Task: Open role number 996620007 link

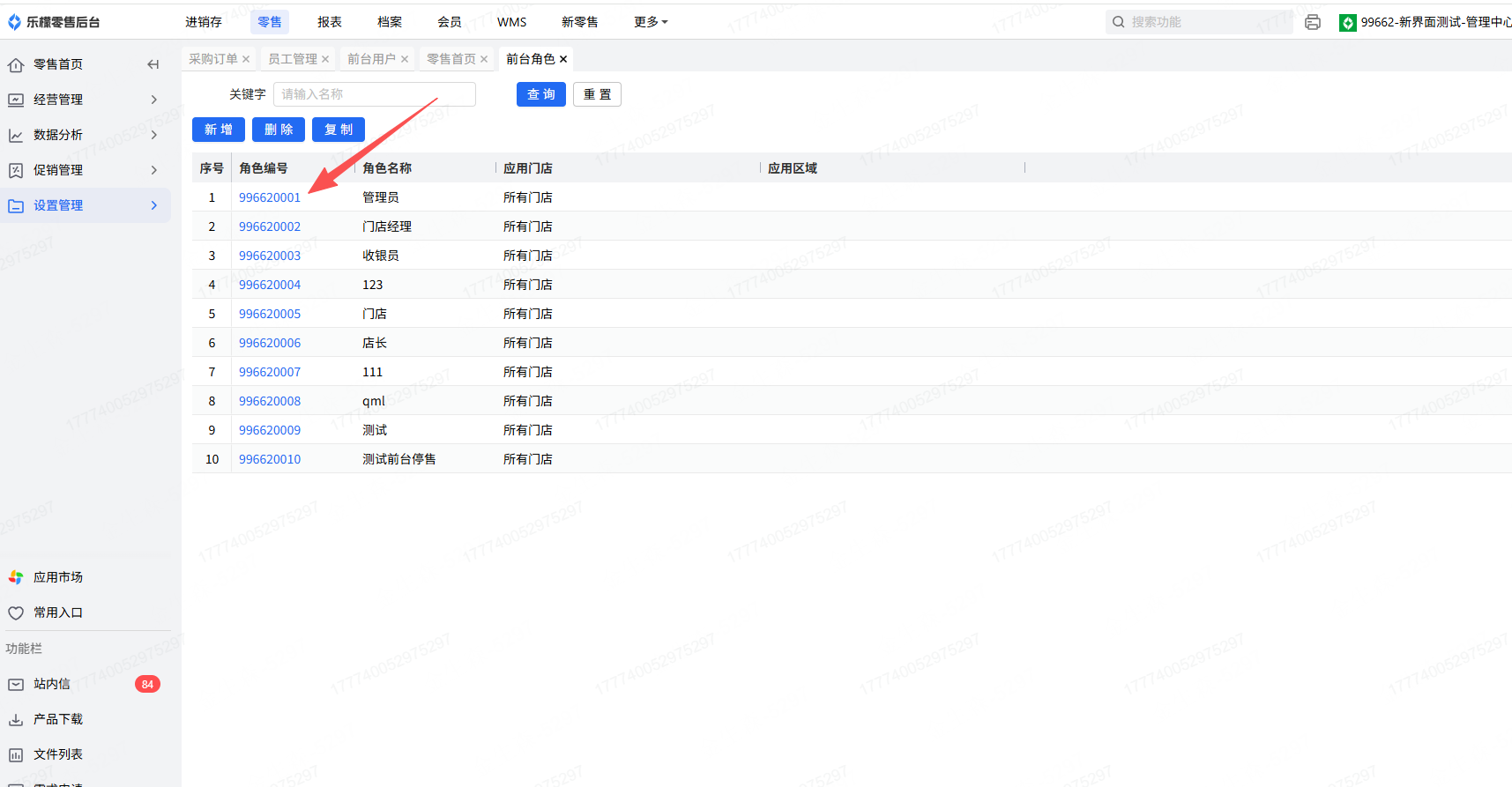Action: coord(270,372)
